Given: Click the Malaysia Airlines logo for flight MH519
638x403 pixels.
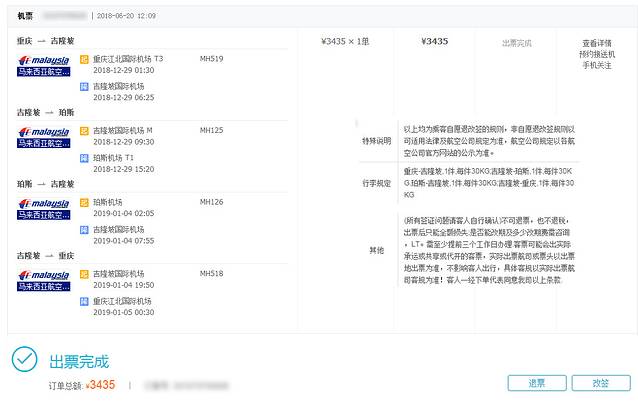Looking at the screenshot, I should coord(44,66).
